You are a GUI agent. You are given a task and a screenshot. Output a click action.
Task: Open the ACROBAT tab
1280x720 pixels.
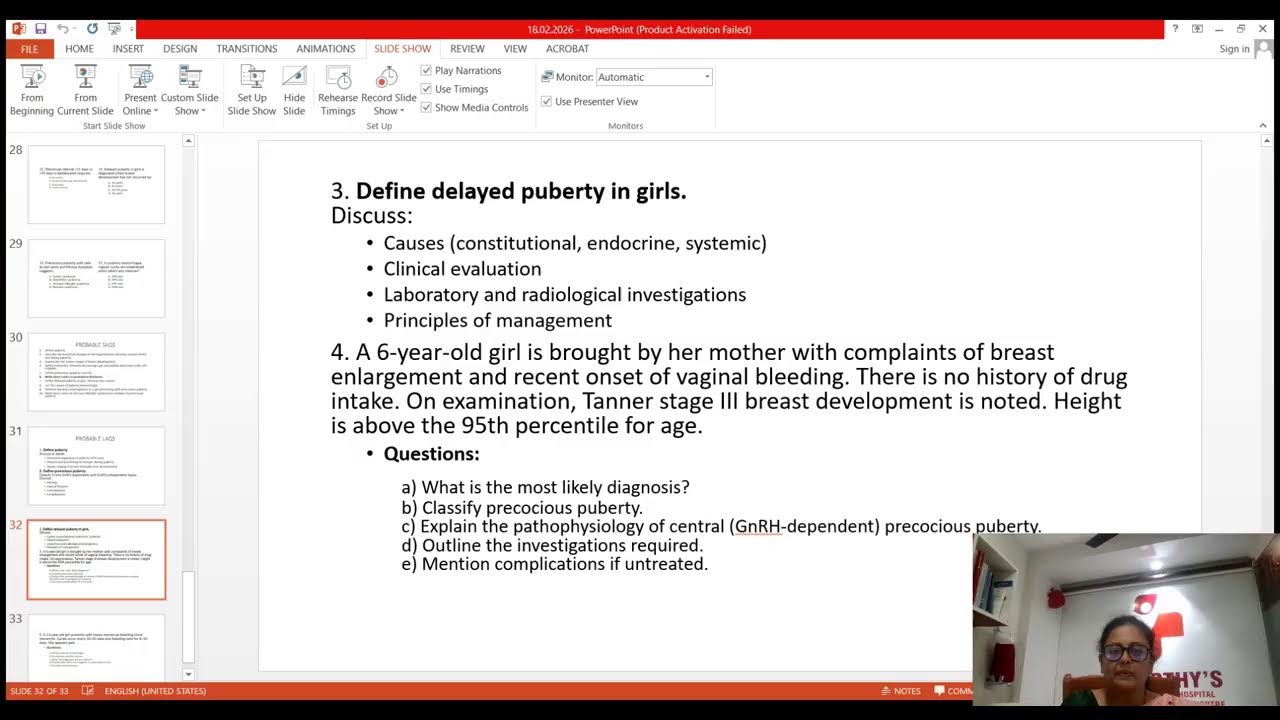[x=567, y=49]
